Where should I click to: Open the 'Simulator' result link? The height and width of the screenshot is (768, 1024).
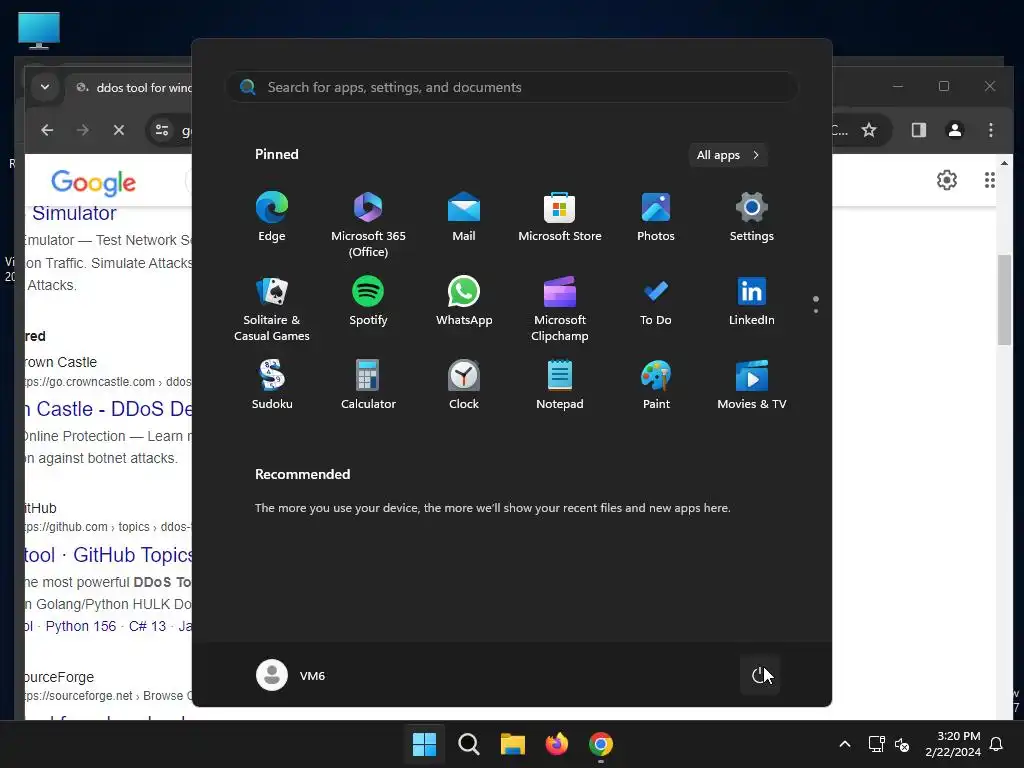74,214
